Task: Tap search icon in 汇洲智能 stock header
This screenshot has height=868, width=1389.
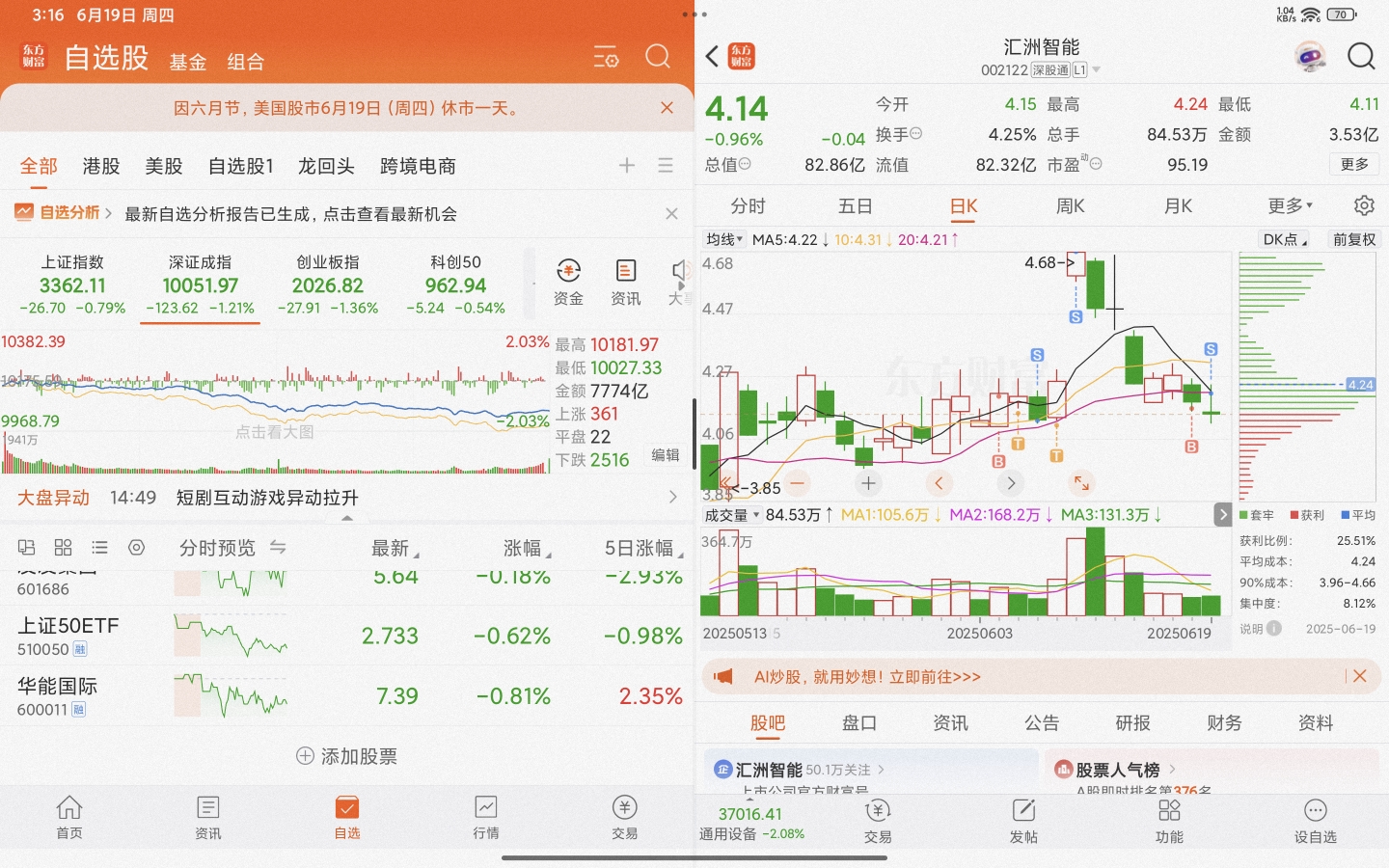Action: (x=1361, y=56)
